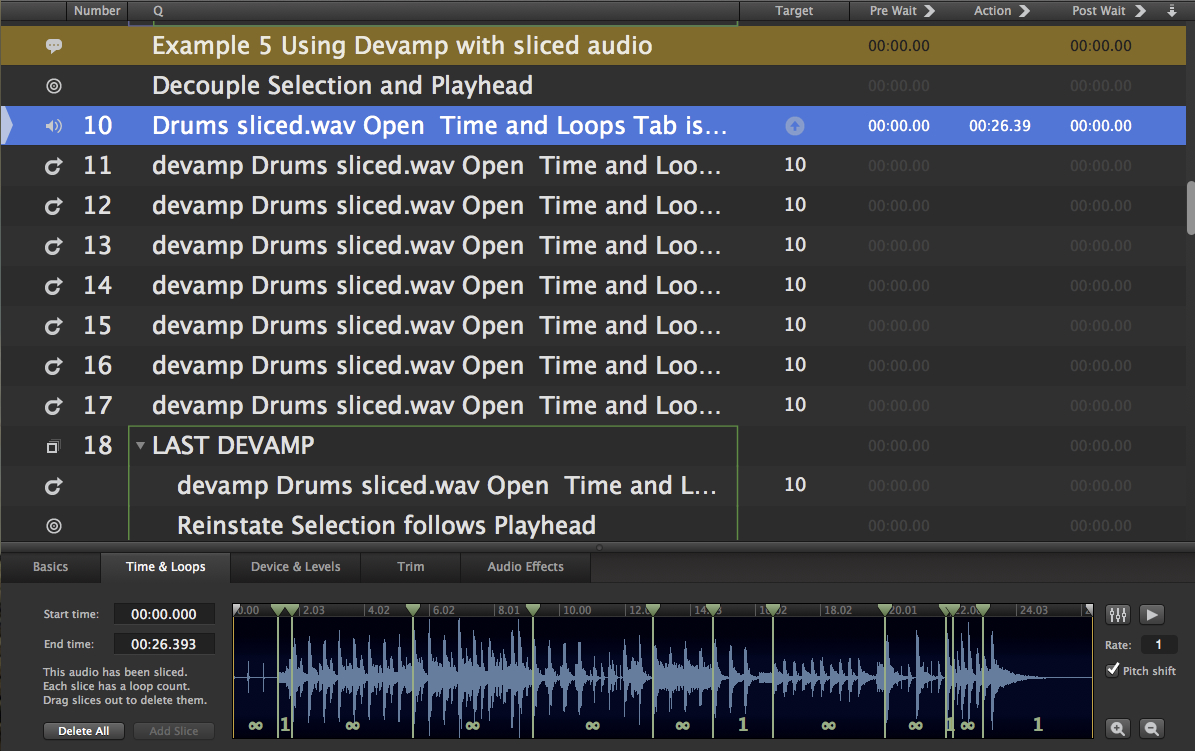Expand the Post Wait column chevron
Image resolution: width=1195 pixels, height=751 pixels.
(1139, 11)
